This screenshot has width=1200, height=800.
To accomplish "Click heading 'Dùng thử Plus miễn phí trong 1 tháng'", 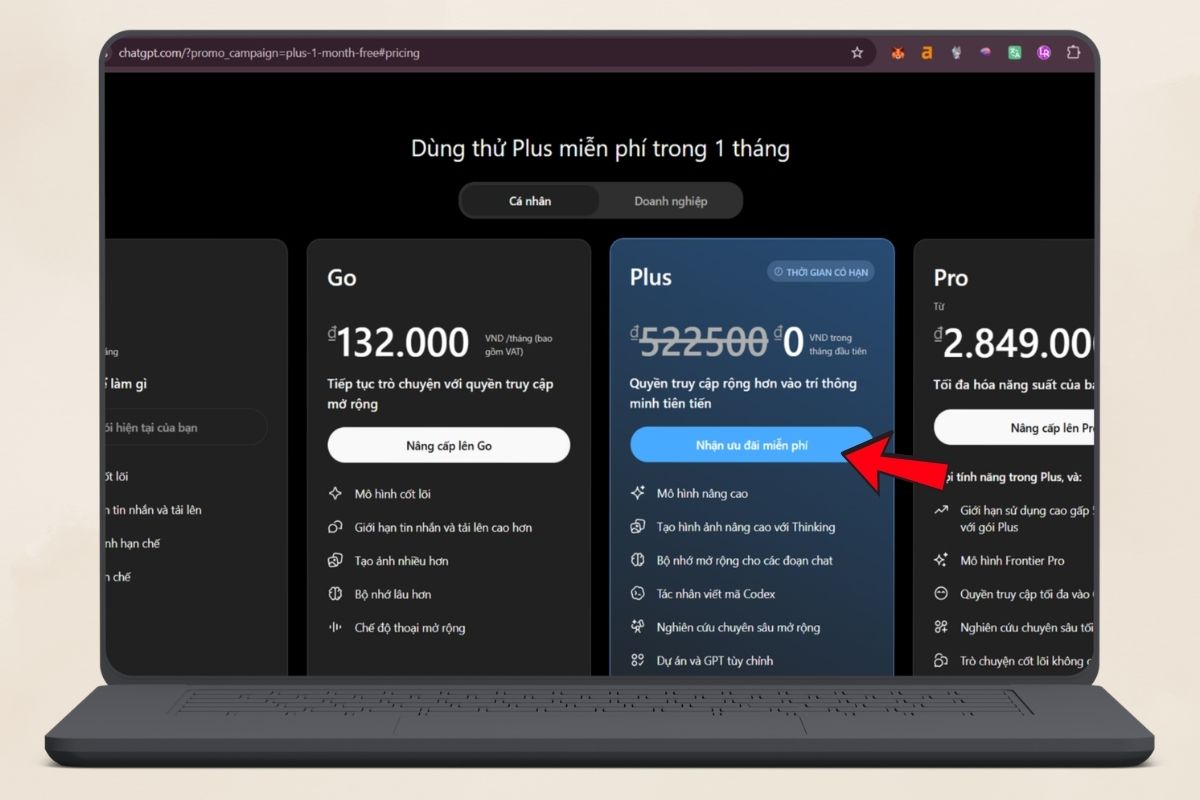I will (x=600, y=149).
